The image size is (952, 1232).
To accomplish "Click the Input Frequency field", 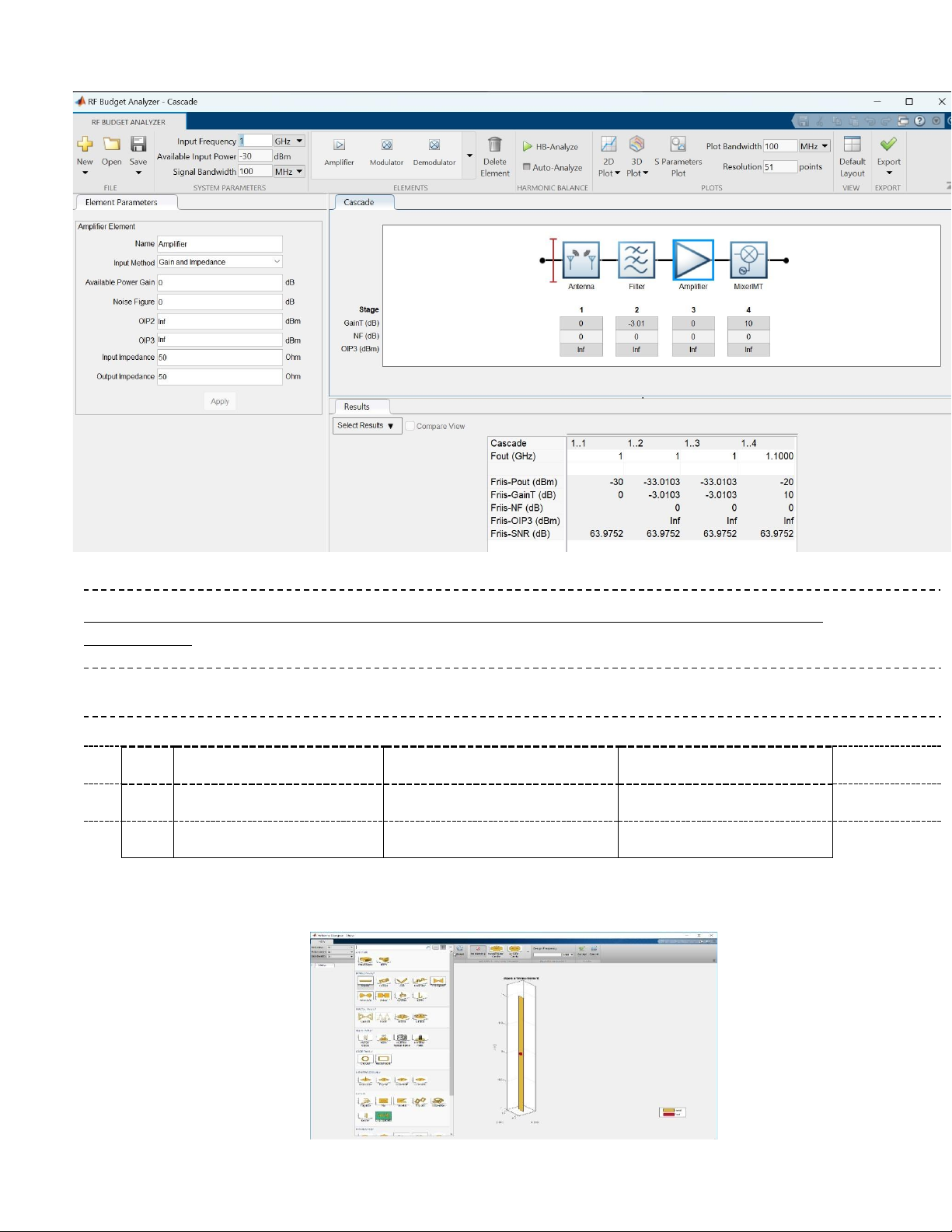I will (x=255, y=141).
